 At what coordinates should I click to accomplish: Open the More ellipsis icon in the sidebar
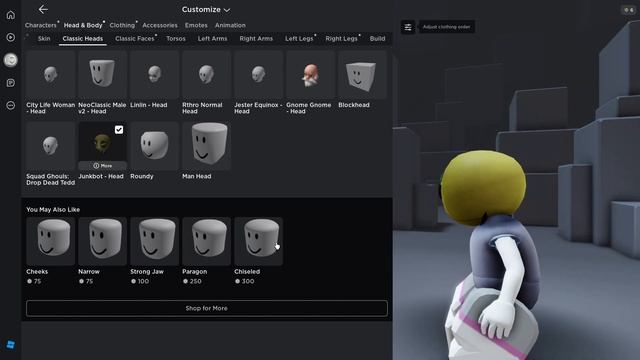(x=11, y=105)
